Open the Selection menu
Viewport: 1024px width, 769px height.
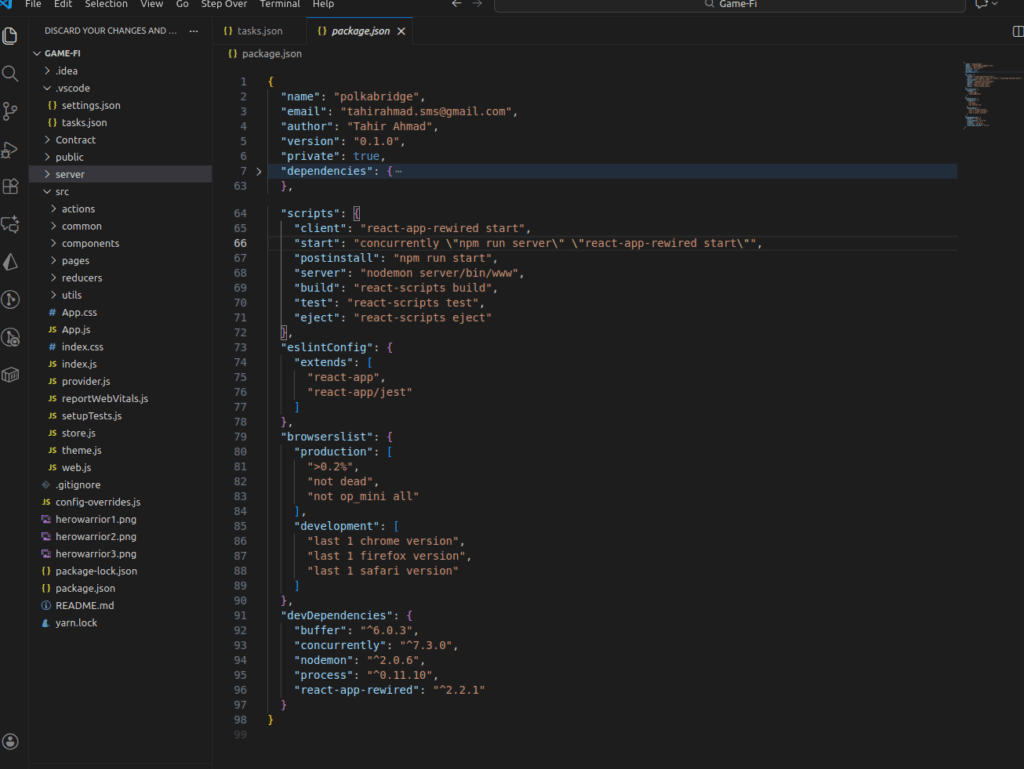point(106,4)
